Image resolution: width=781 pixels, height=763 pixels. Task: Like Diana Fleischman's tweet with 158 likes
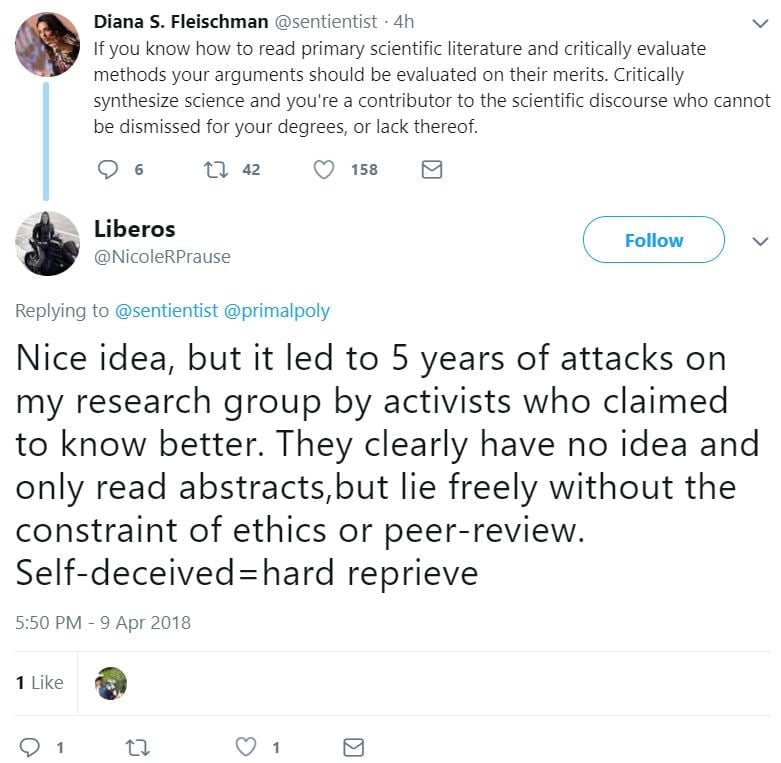[x=324, y=170]
